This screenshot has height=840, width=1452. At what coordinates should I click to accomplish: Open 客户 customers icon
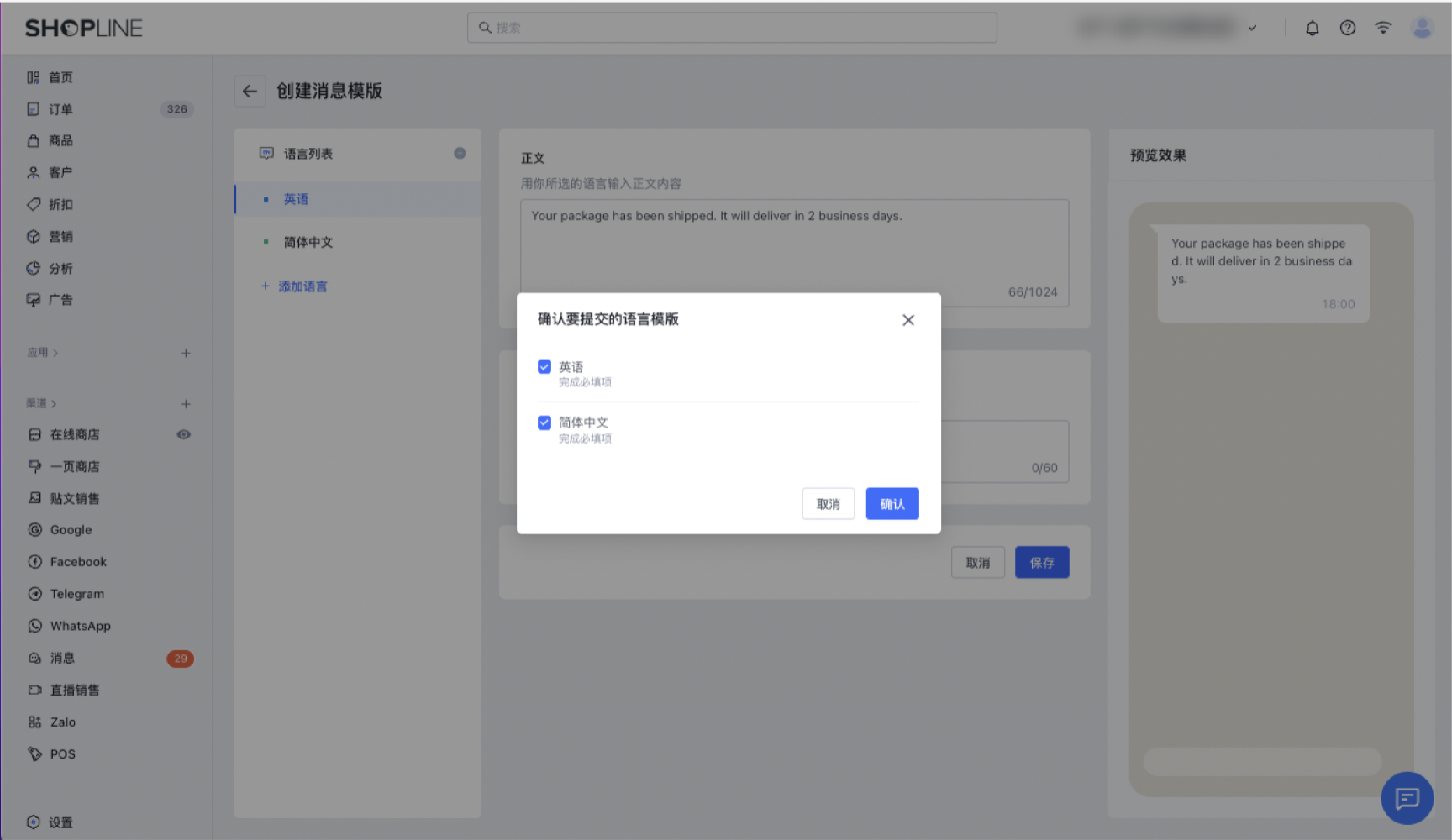tap(34, 172)
